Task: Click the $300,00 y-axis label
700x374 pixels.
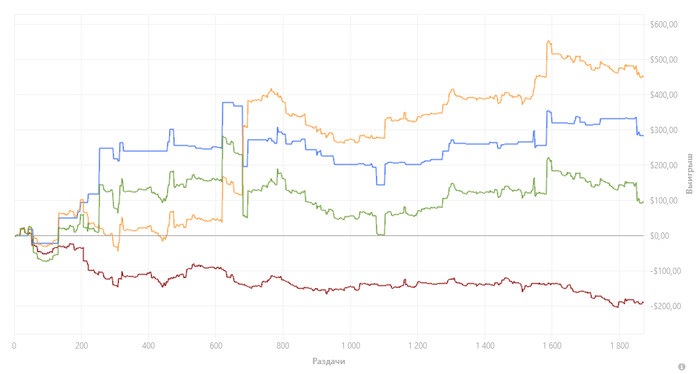Action: coord(664,130)
